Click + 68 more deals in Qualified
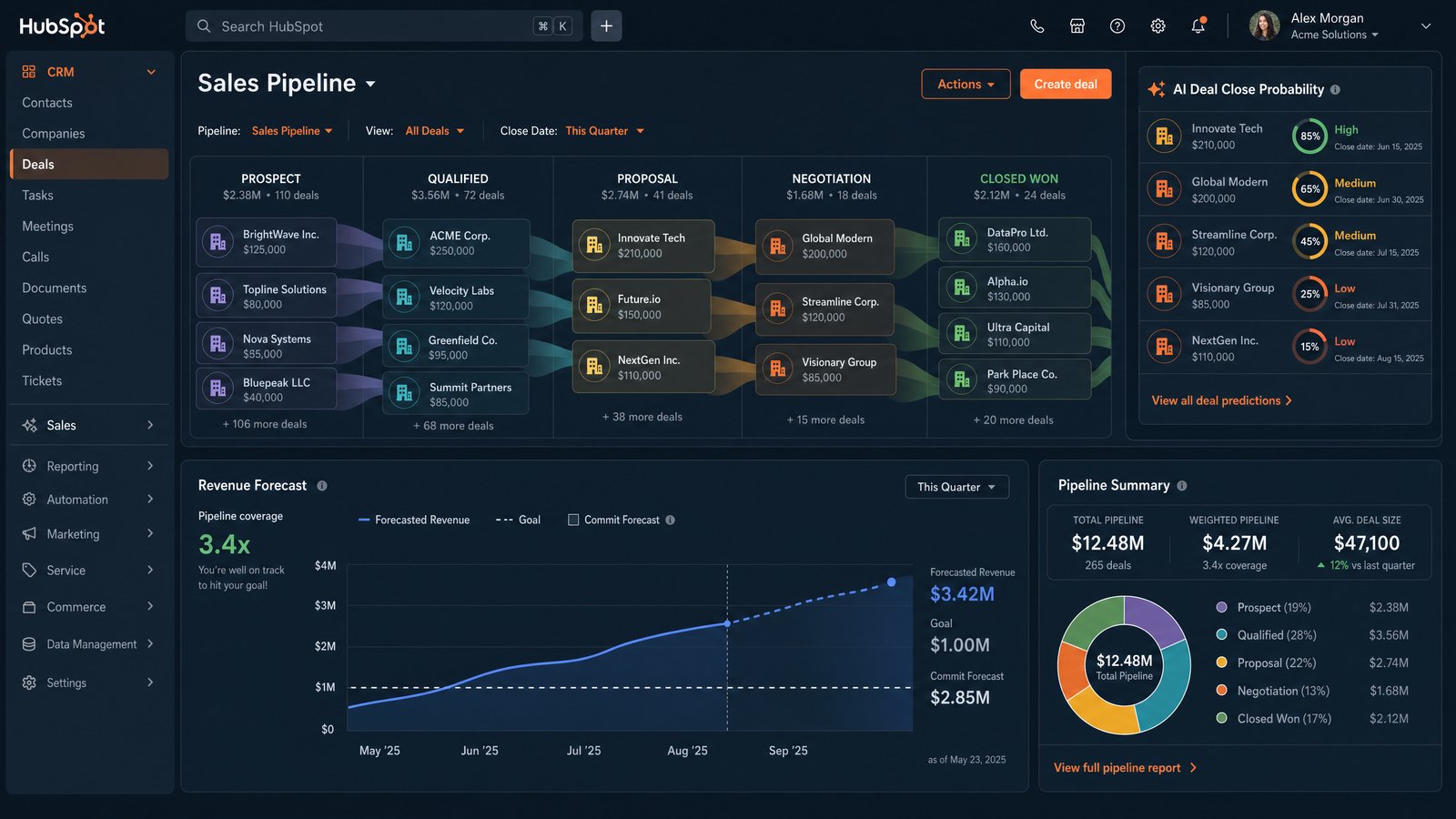The width and height of the screenshot is (1456, 819). click(453, 426)
